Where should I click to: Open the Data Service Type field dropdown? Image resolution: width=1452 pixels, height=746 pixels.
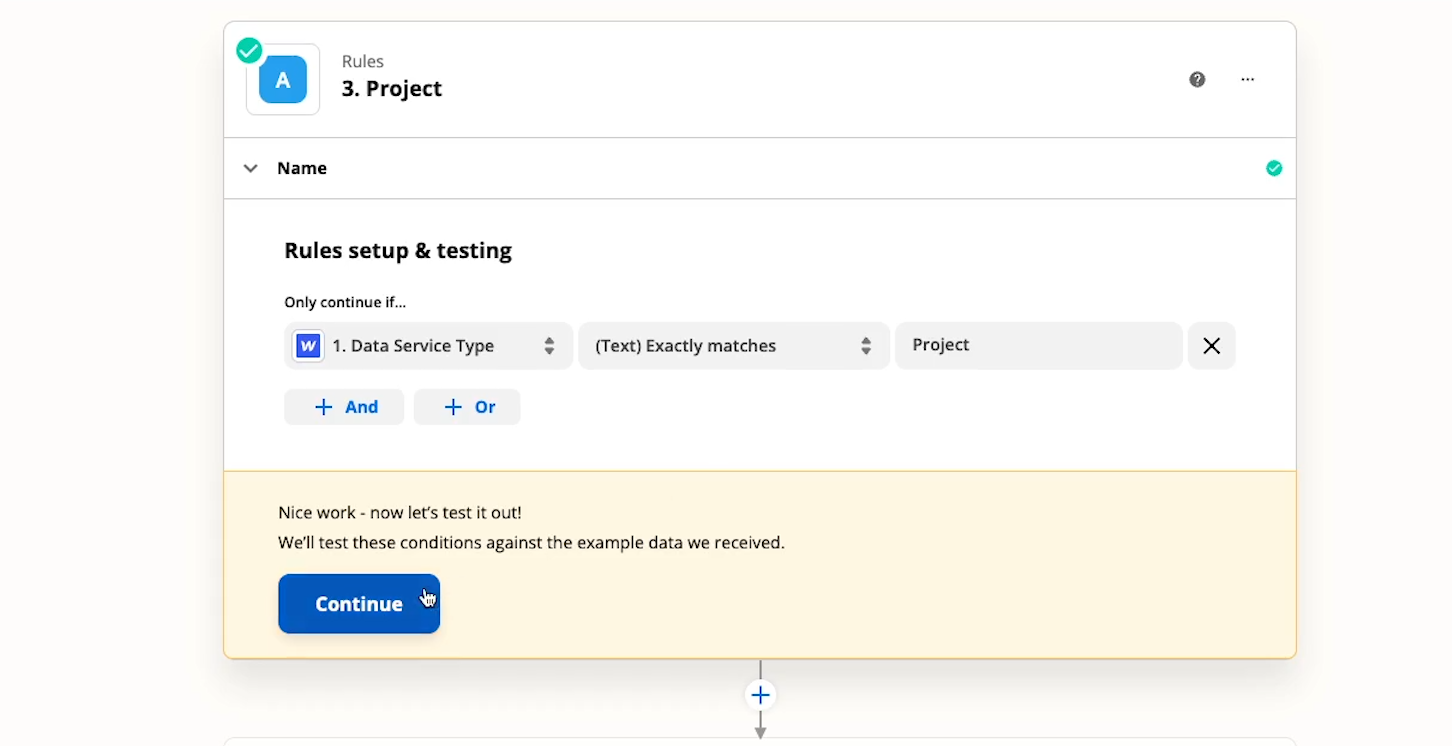tap(428, 346)
